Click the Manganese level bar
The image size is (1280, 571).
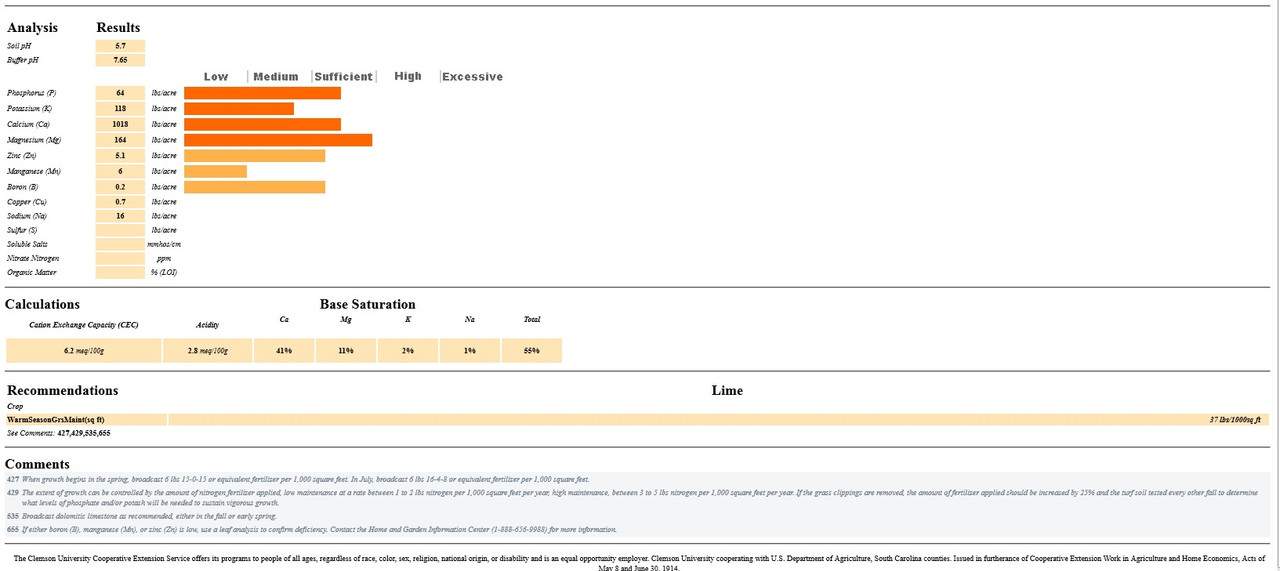[215, 171]
